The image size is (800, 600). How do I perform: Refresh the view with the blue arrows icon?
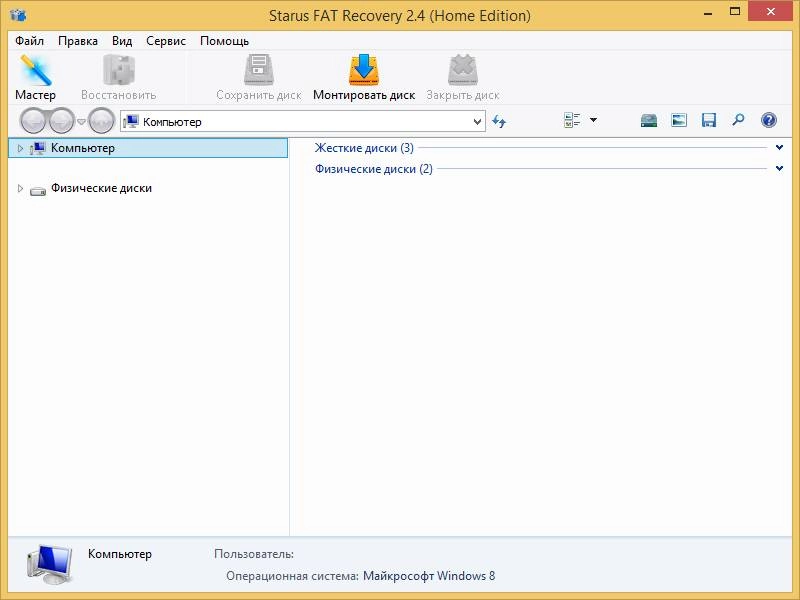click(x=499, y=121)
